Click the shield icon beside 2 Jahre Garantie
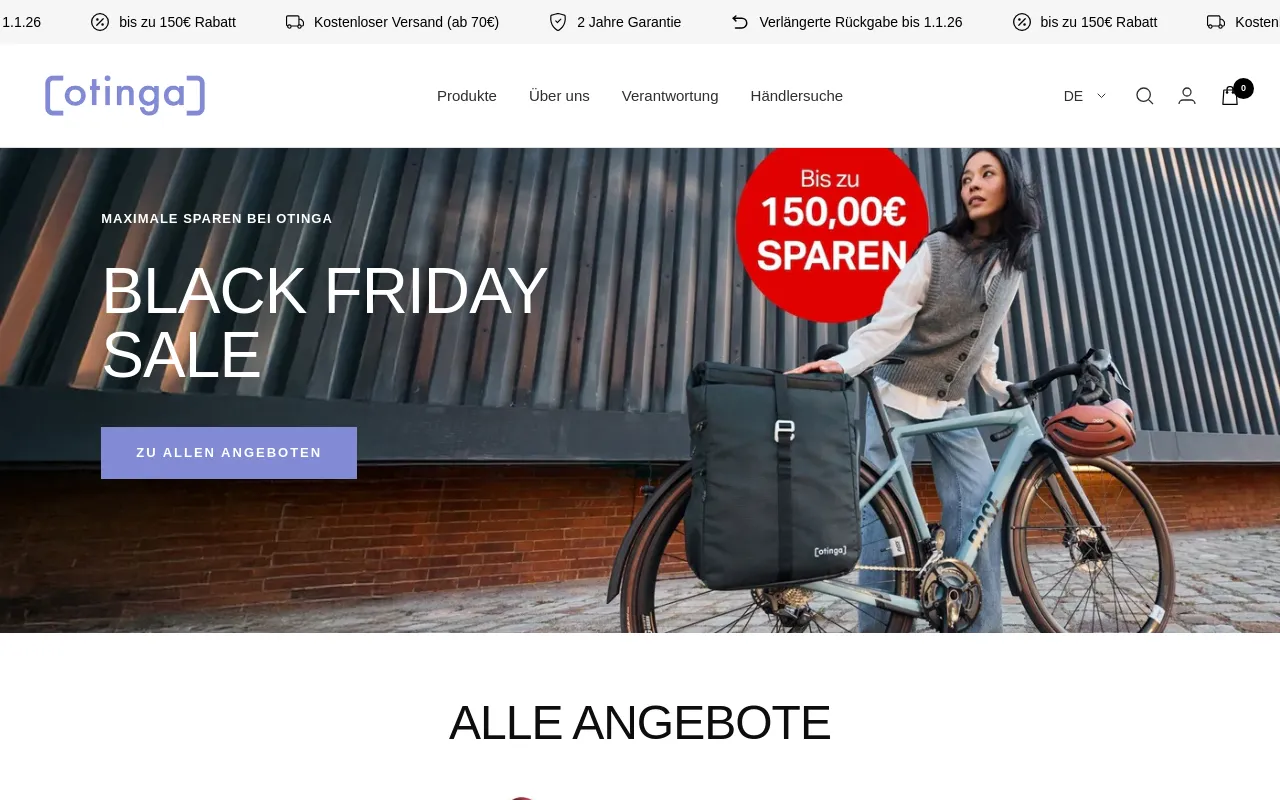This screenshot has width=1280, height=800. pos(558,22)
